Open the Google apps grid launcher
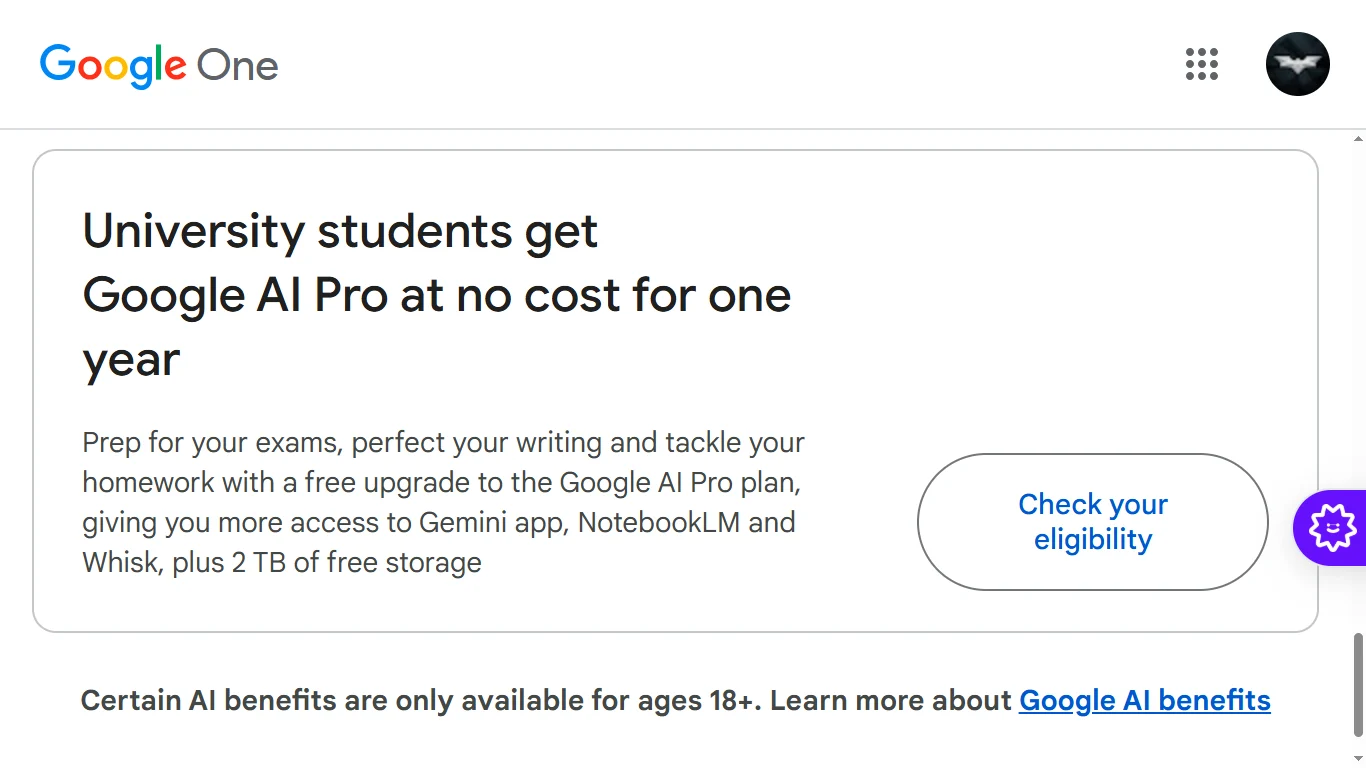 point(1202,64)
